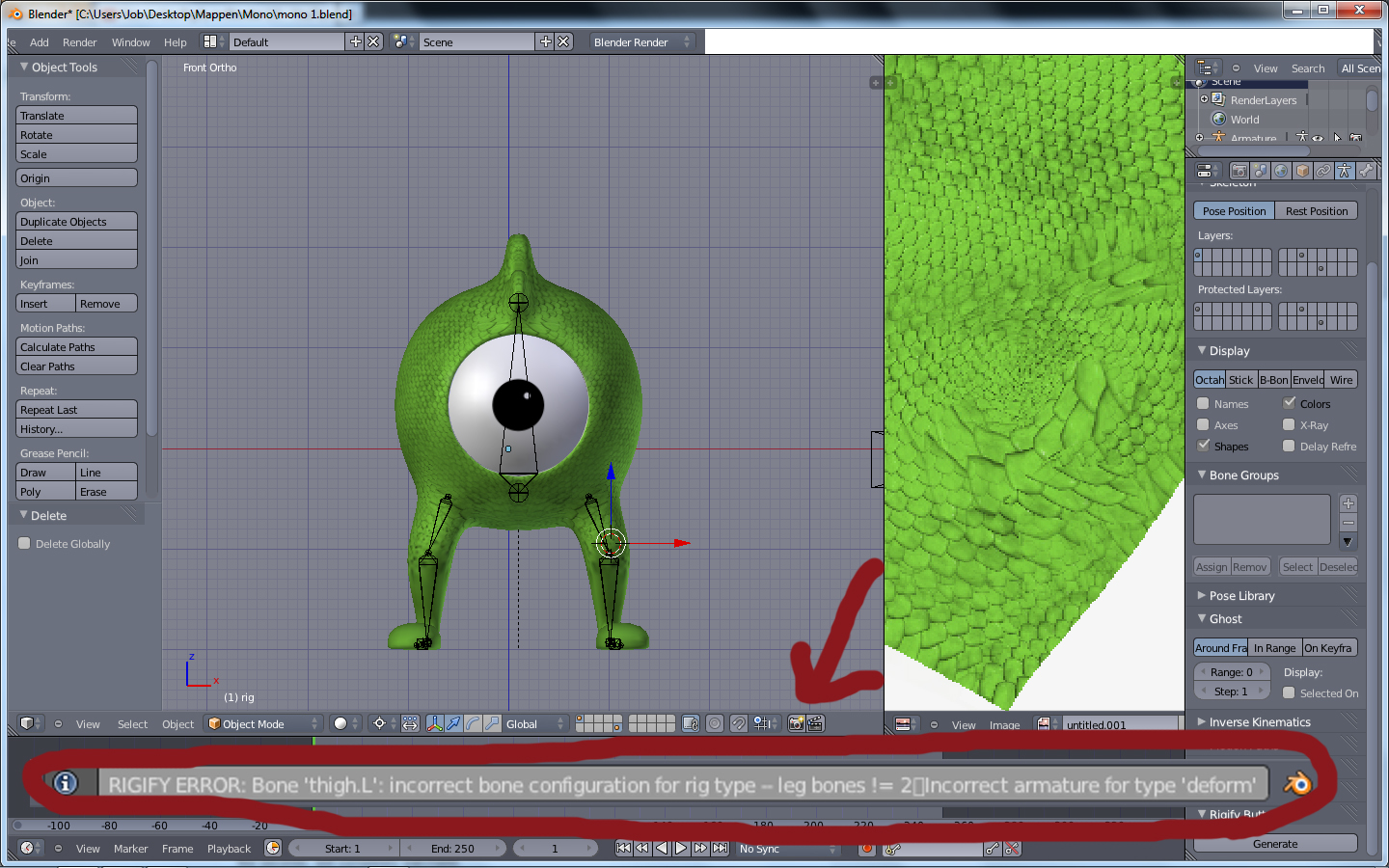The image size is (1389, 868).
Task: Open the timeline Playback menu
Action: pos(229,849)
